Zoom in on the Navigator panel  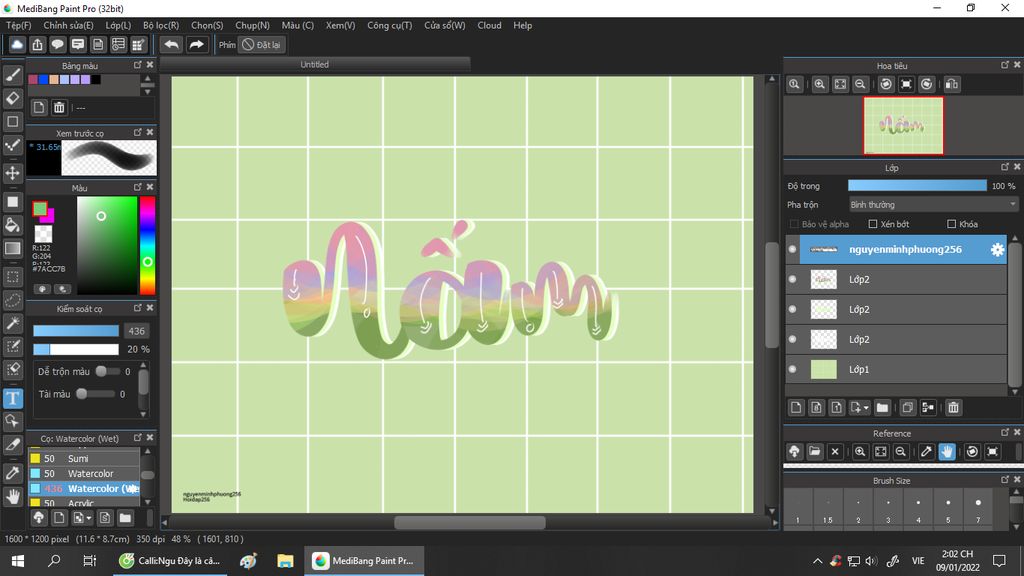pos(820,84)
